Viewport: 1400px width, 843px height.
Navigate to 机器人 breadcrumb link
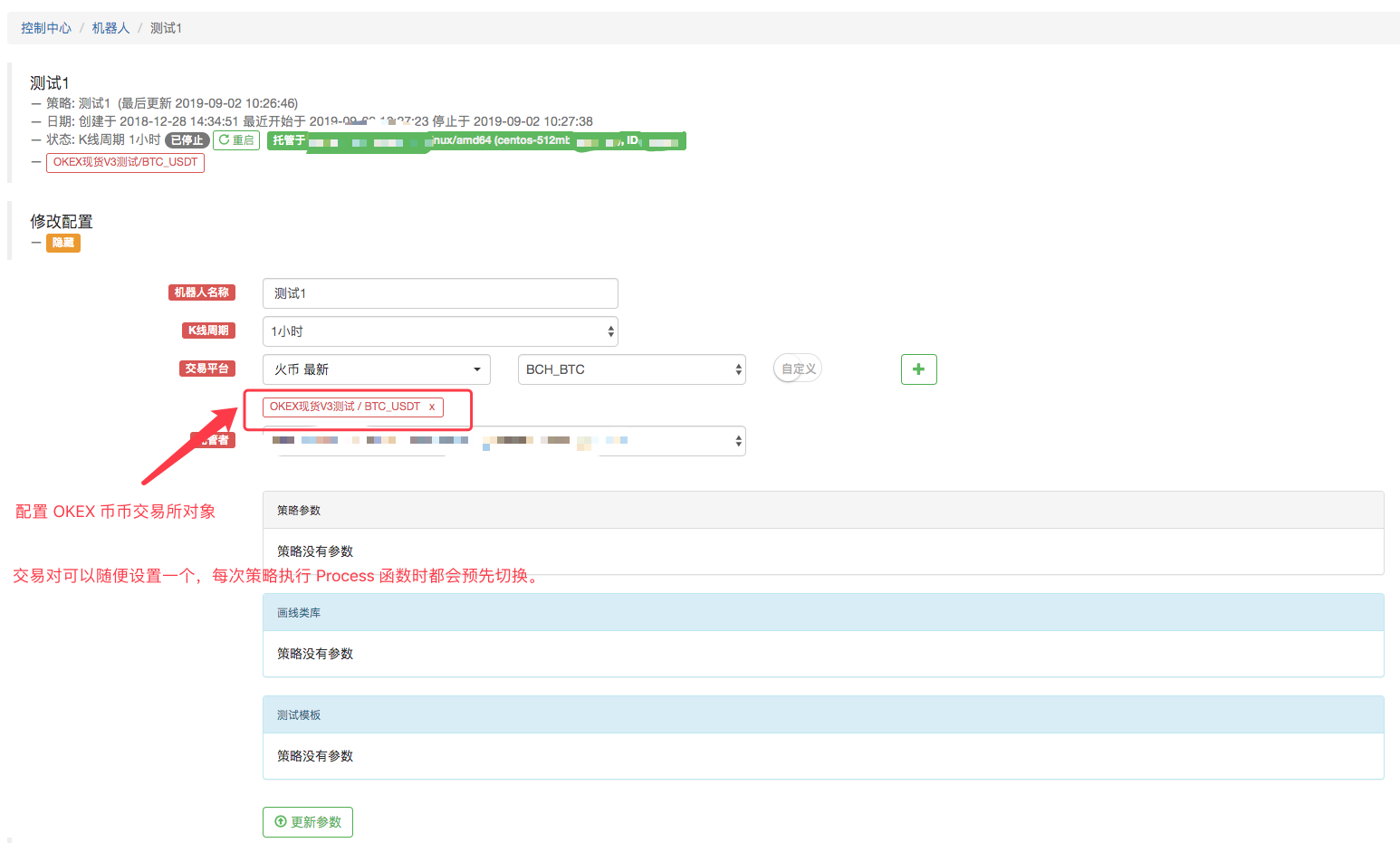pyautogui.click(x=110, y=28)
